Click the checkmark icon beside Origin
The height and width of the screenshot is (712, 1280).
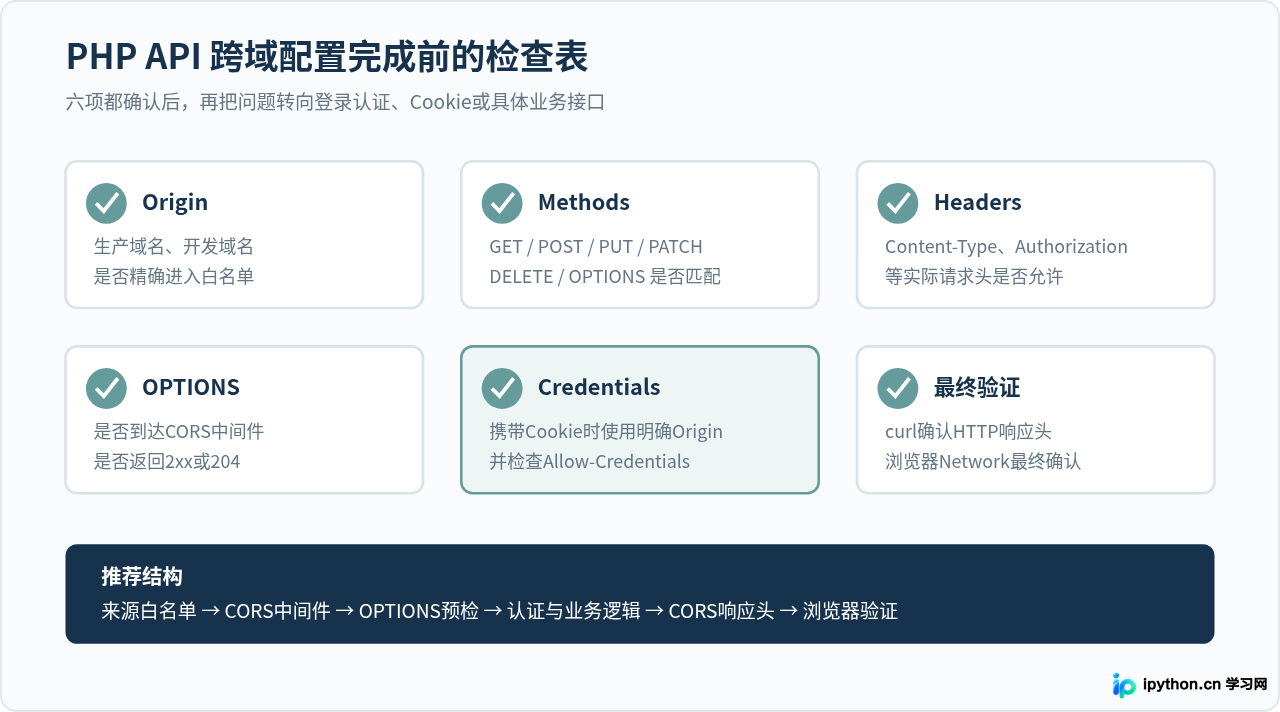106,203
